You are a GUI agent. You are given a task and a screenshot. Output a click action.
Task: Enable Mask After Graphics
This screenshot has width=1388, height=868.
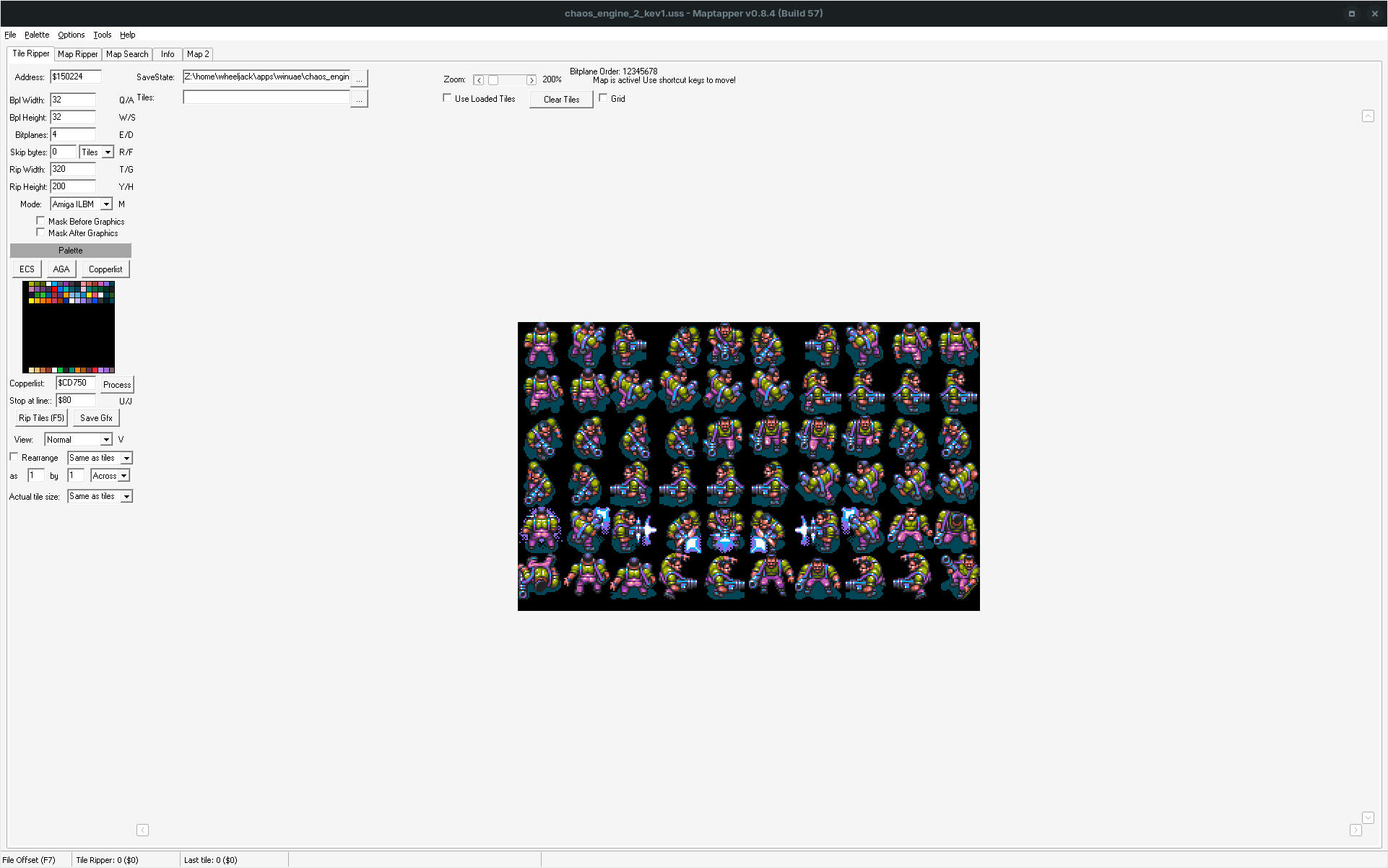click(40, 233)
